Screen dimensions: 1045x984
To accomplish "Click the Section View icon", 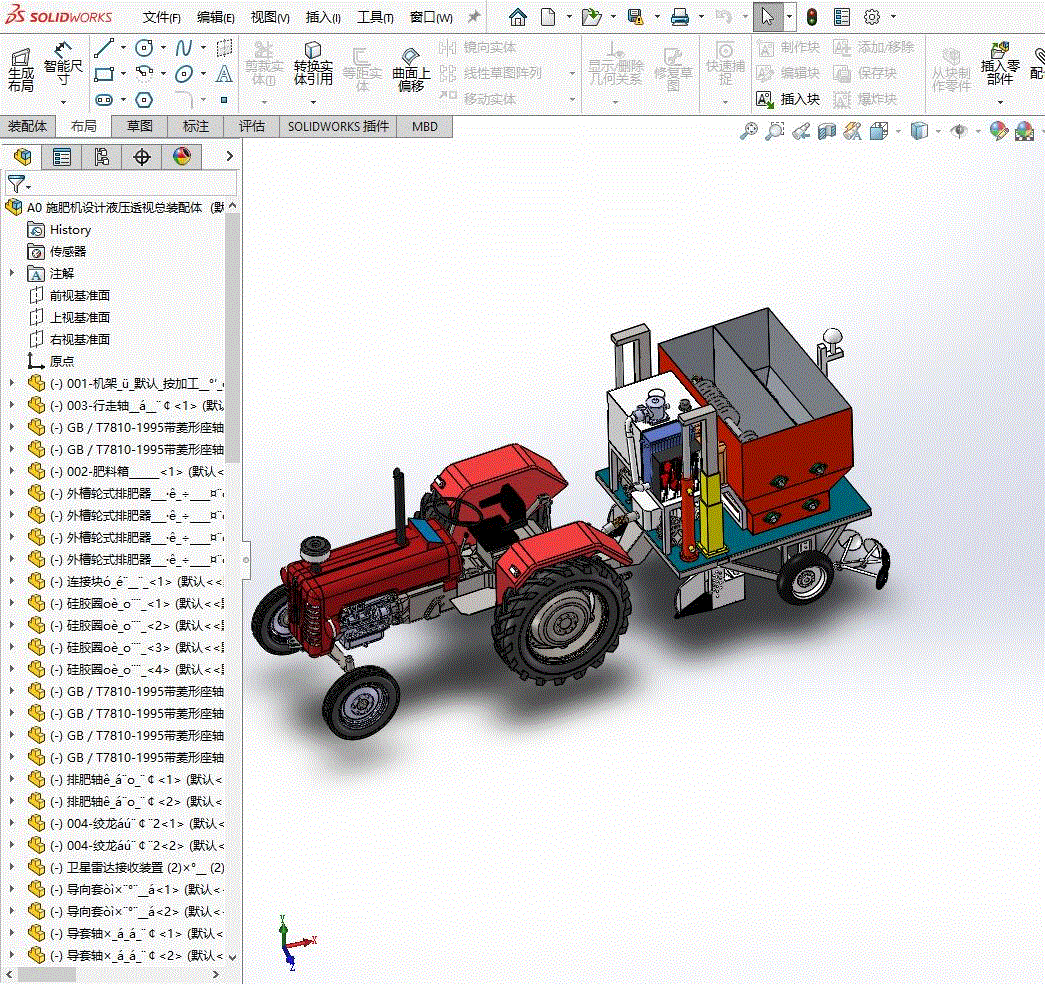I will (827, 131).
